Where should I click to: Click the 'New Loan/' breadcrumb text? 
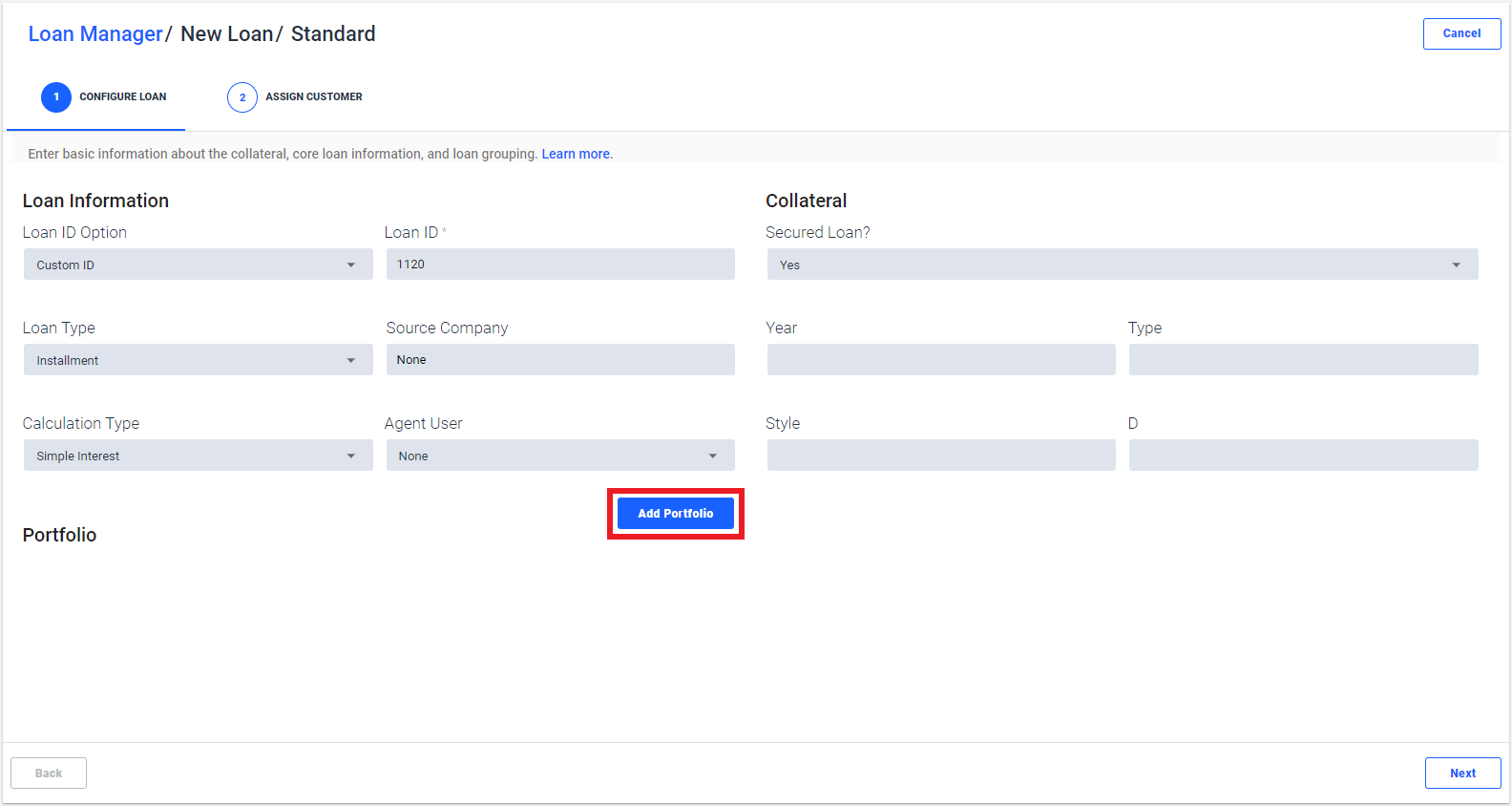click(232, 34)
